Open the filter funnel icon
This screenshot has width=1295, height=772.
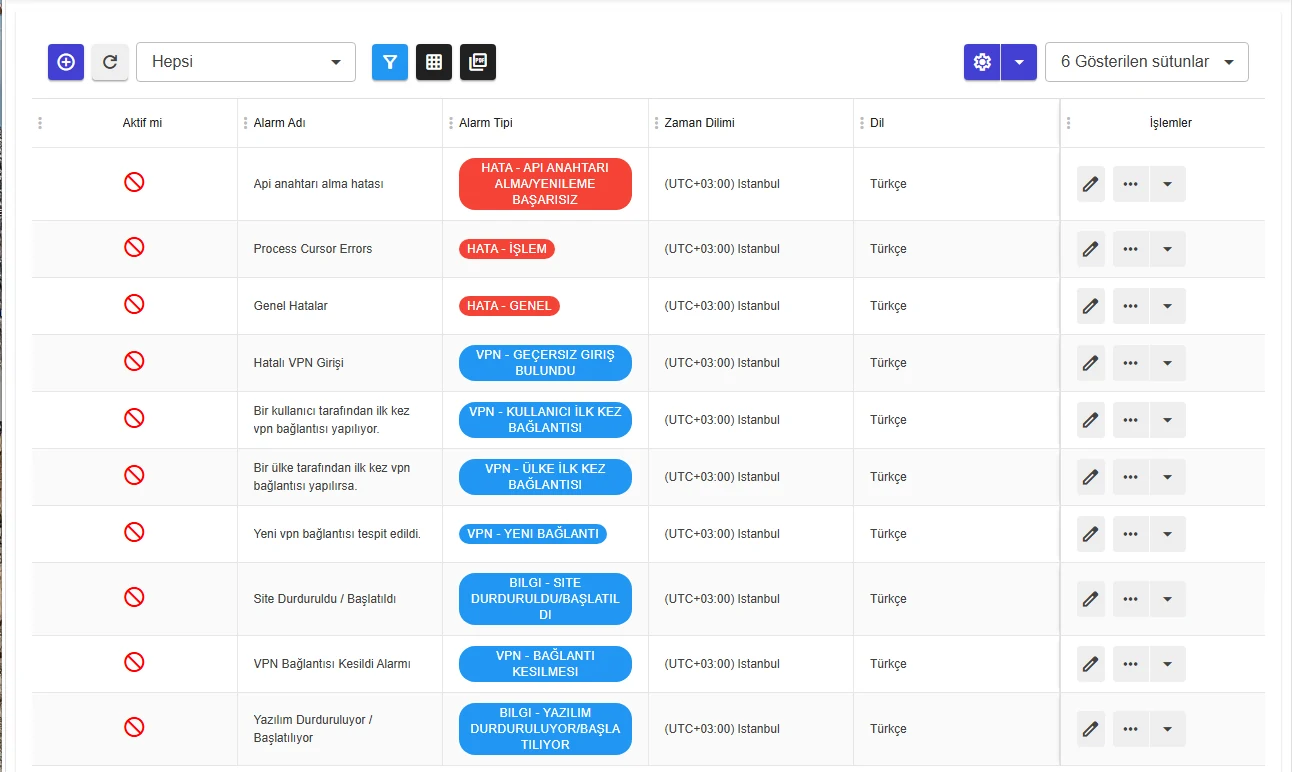(390, 62)
